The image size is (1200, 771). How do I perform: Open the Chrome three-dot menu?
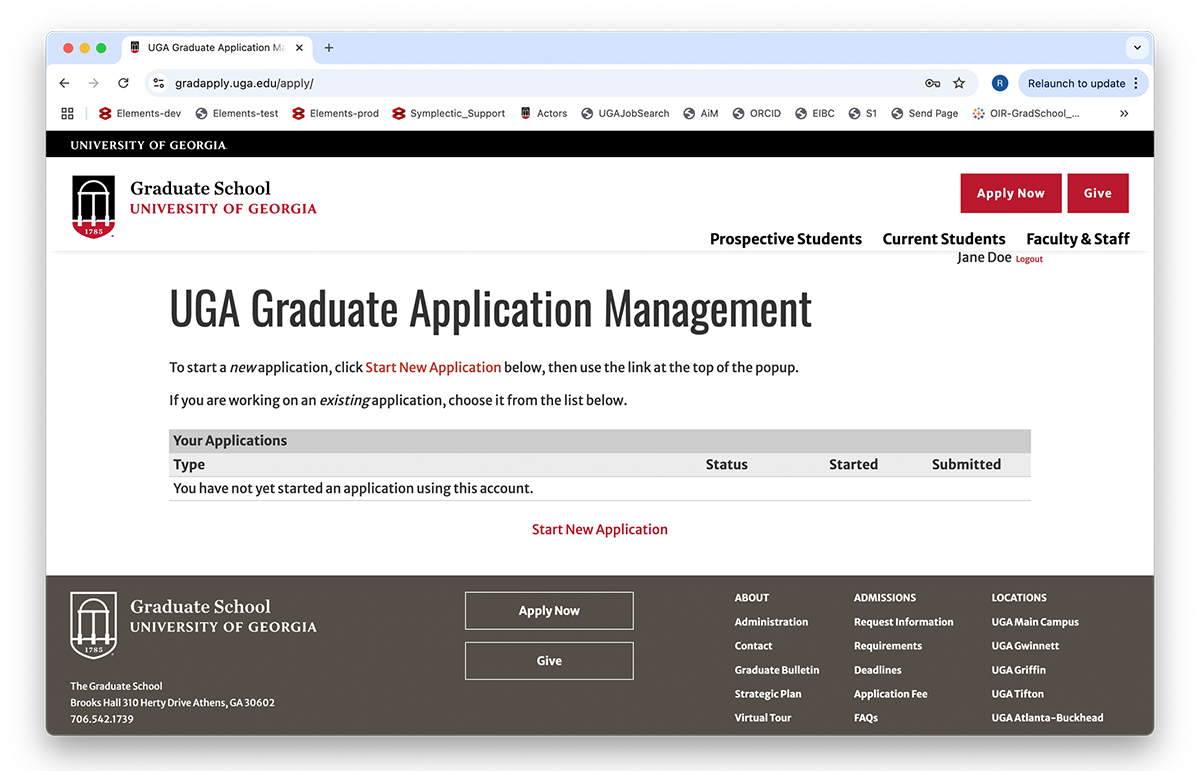(1136, 84)
